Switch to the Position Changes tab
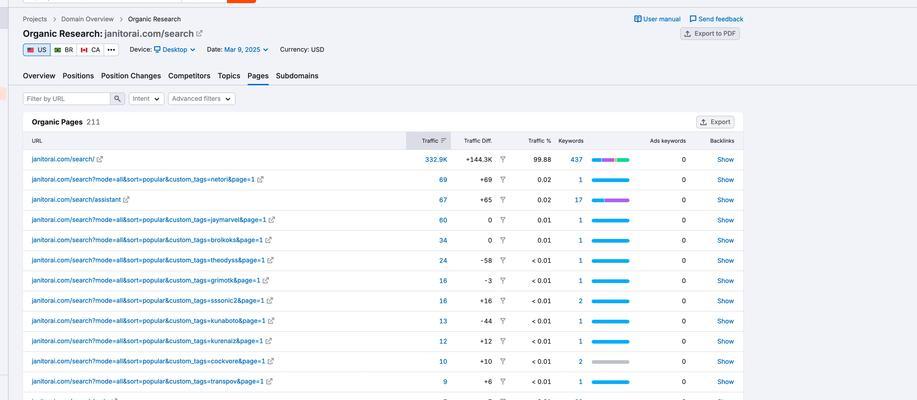The image size is (917, 400). pos(131,76)
